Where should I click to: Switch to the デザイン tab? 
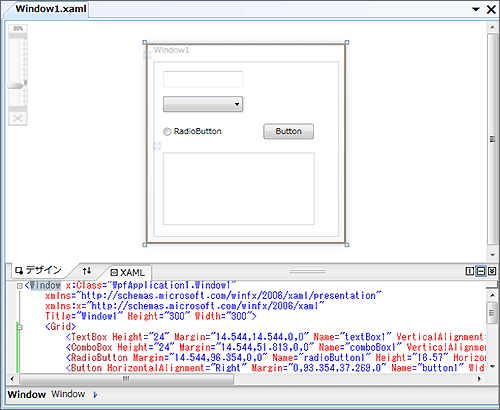point(38,270)
